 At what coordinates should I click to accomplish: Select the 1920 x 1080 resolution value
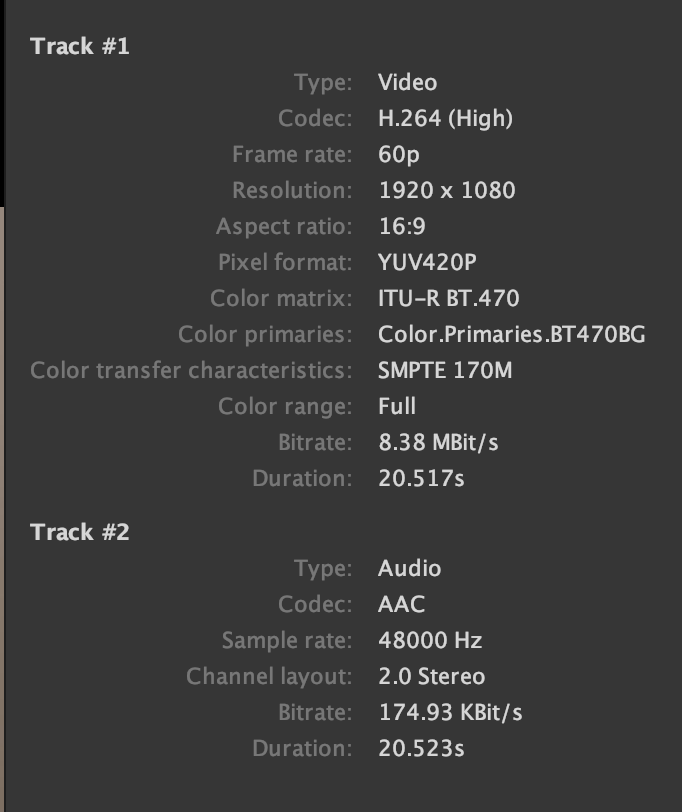447,190
